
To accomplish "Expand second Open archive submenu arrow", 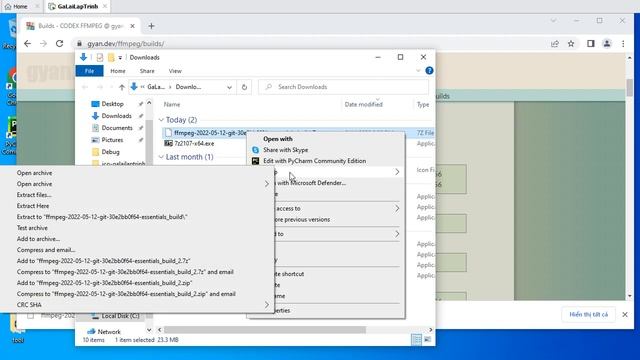I will [x=267, y=184].
